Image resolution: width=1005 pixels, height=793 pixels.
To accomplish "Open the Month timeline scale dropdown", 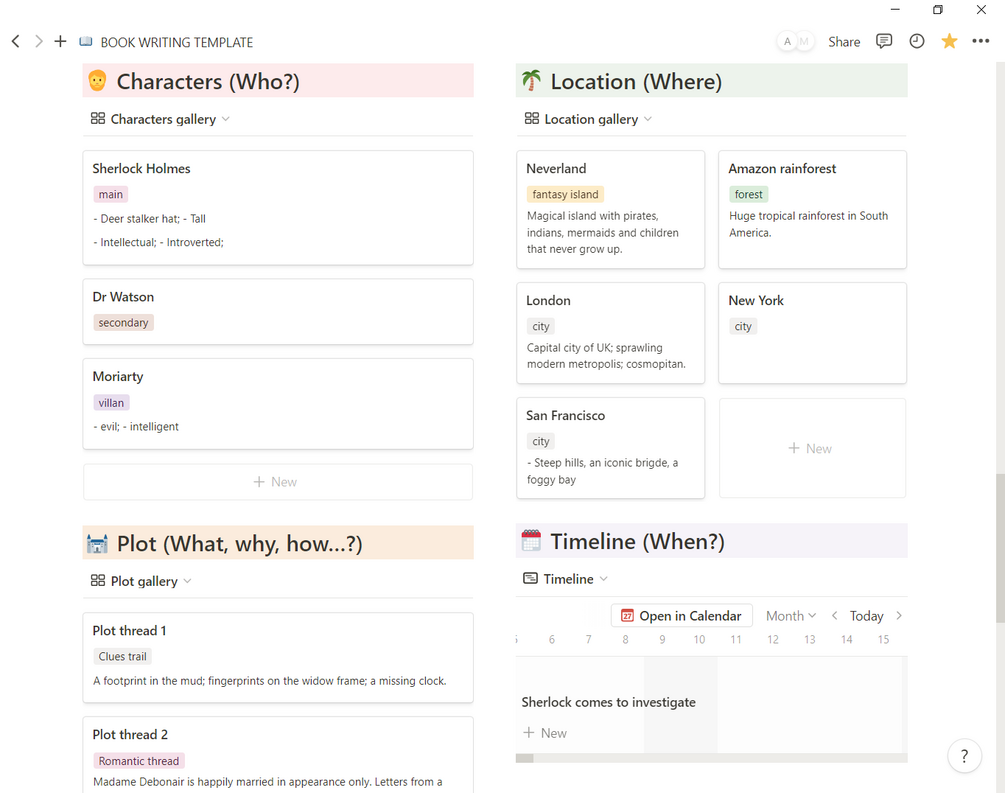I will [791, 616].
